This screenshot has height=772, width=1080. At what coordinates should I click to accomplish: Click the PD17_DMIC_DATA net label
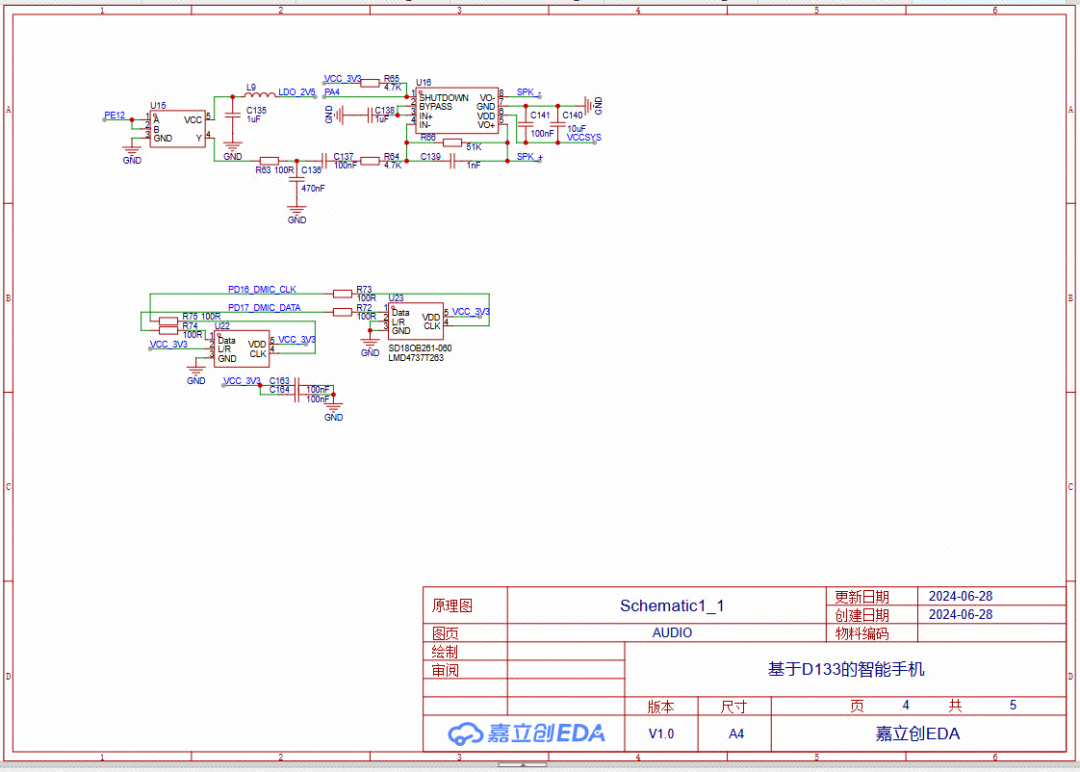point(264,308)
